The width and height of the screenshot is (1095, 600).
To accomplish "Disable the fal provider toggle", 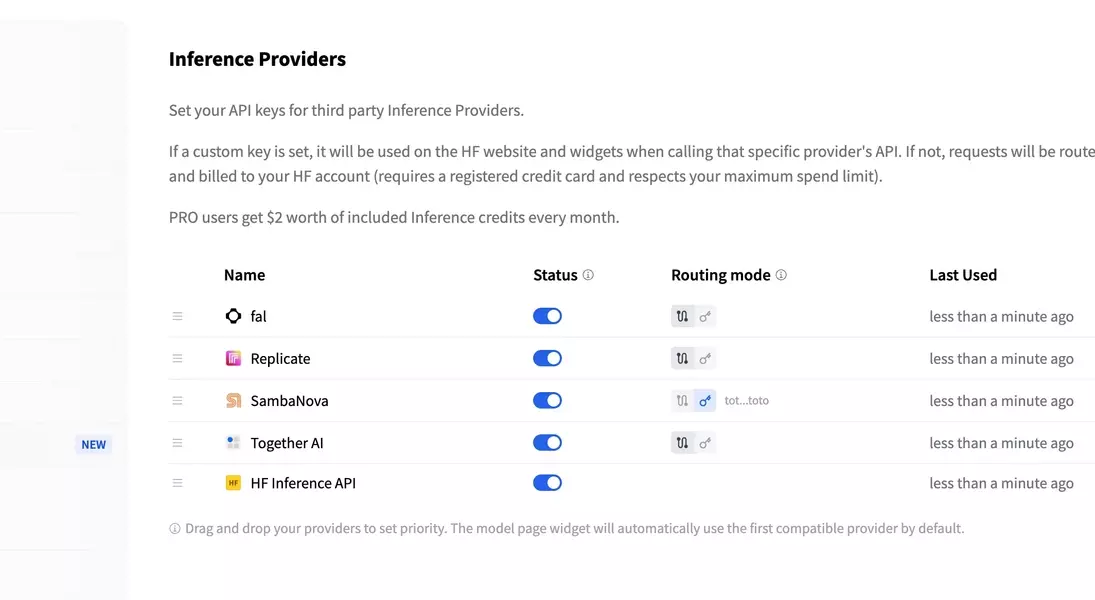I will tap(547, 316).
